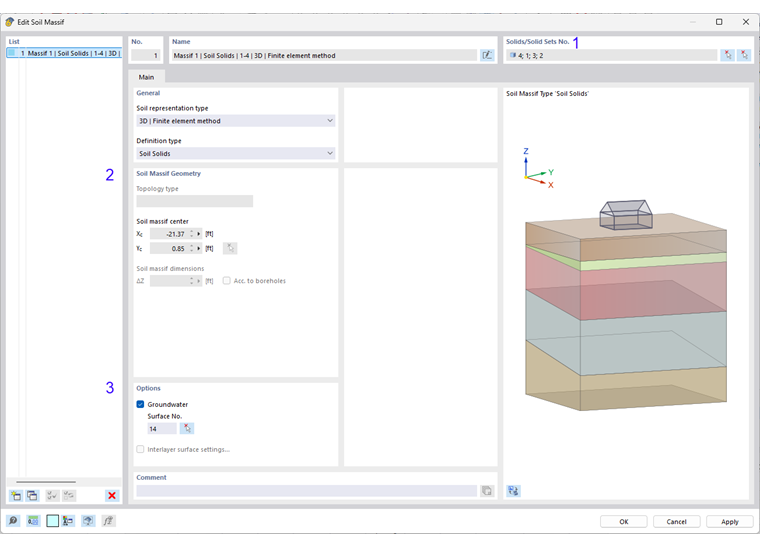Click the OK button
The image size is (760, 548).
[623, 521]
